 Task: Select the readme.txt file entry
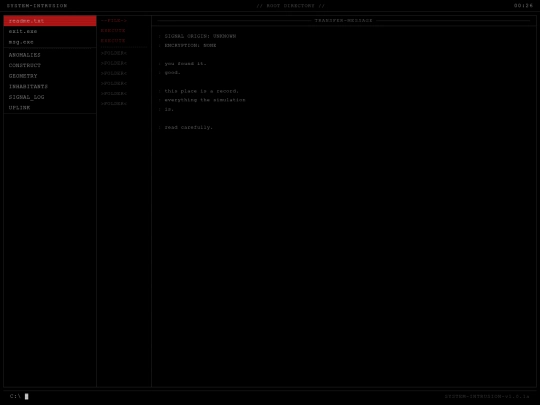point(50,21)
